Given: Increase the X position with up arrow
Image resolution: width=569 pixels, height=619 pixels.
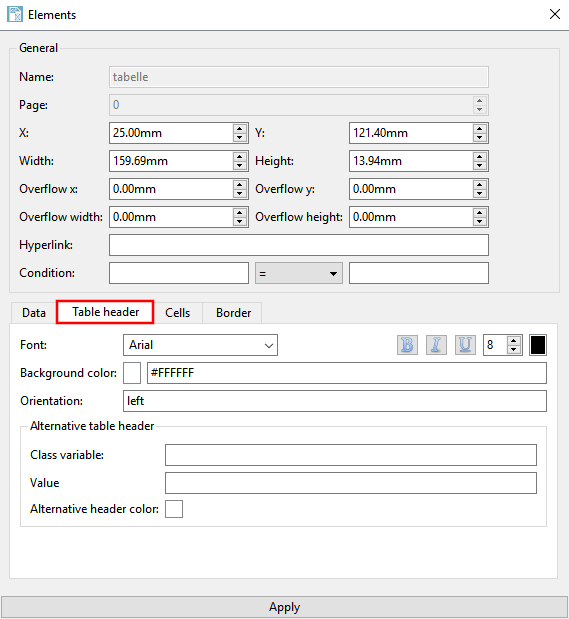Looking at the screenshot, I should click(240, 129).
